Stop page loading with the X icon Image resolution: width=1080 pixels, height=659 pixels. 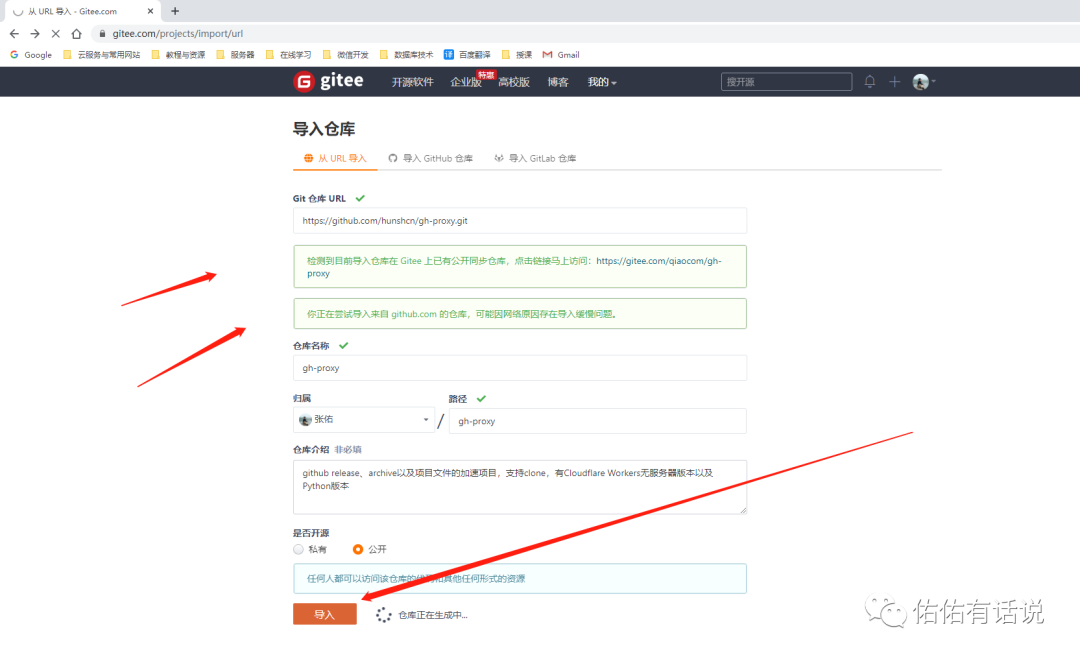click(56, 33)
